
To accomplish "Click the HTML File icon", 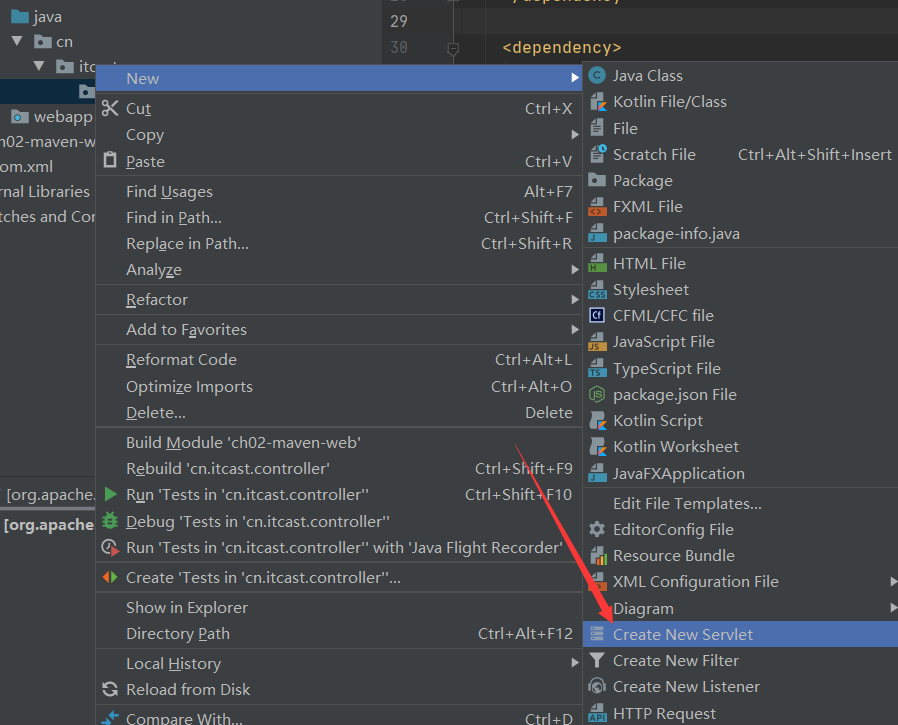I will (597, 263).
